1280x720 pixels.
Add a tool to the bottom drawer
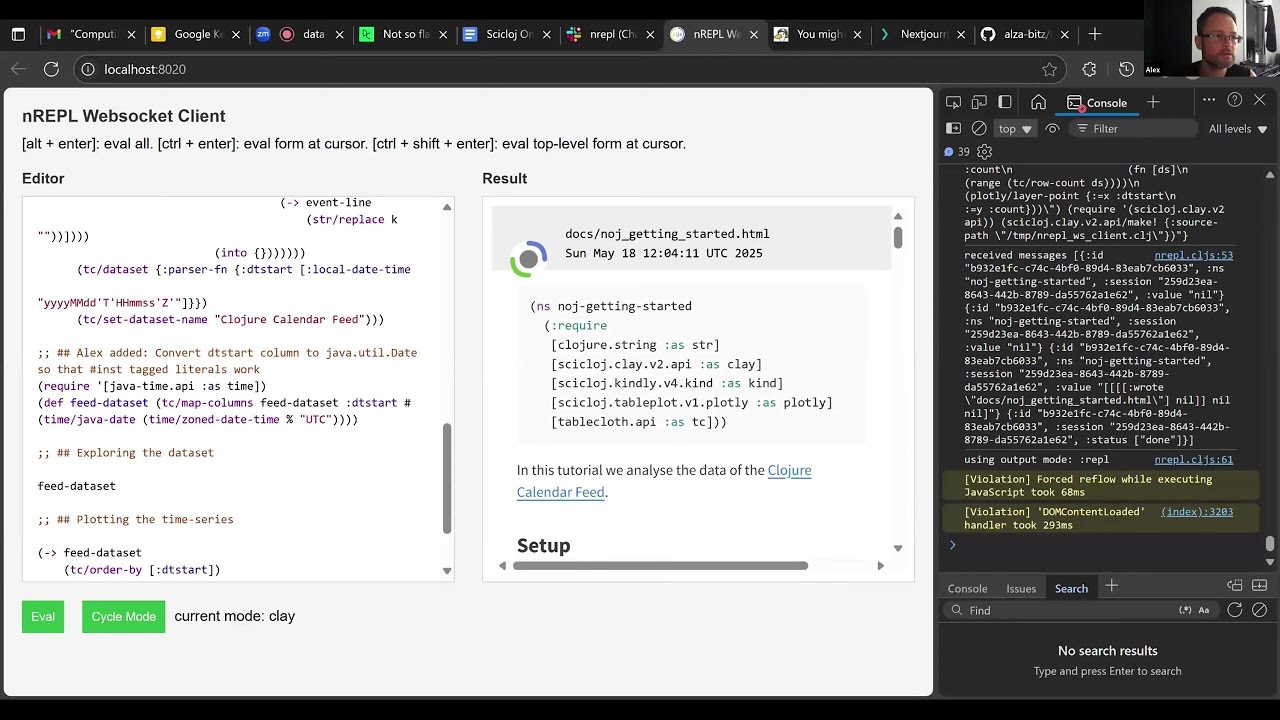[x=1111, y=586]
